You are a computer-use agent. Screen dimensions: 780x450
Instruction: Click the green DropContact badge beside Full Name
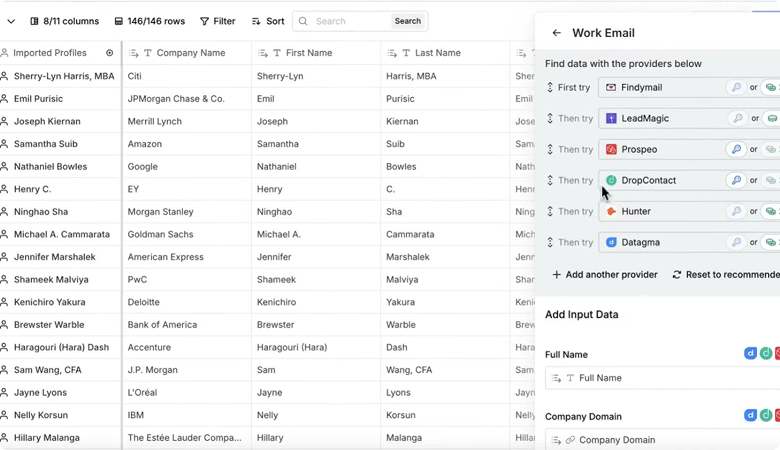click(766, 353)
